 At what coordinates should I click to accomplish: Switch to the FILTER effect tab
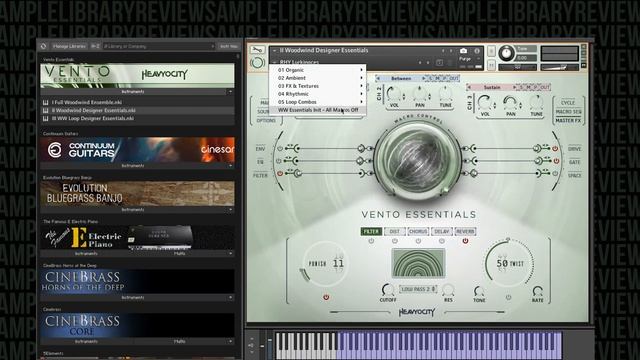coord(371,231)
